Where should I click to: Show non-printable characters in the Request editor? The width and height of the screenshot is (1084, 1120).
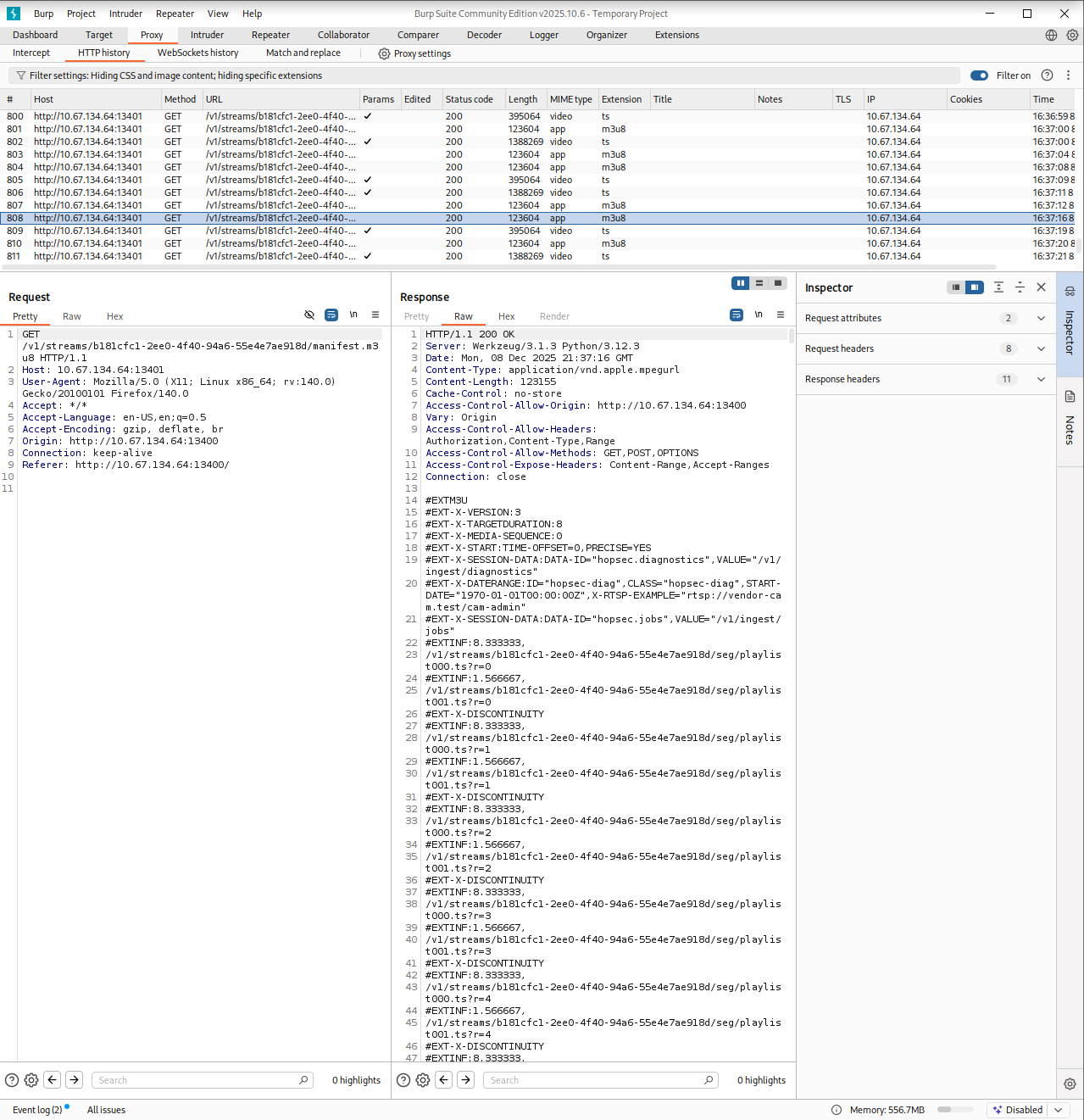353,314
